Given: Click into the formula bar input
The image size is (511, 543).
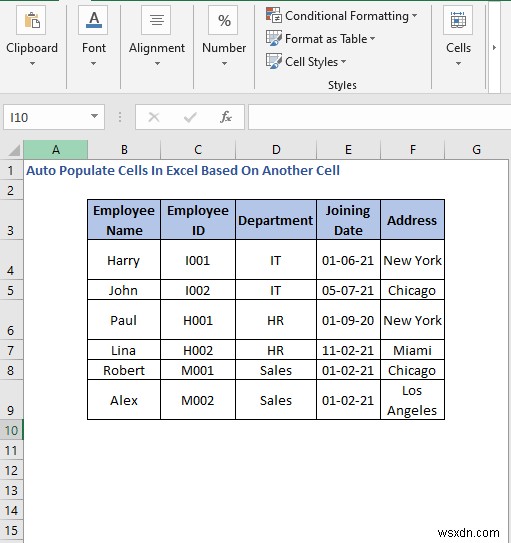Looking at the screenshot, I should pos(379,117).
